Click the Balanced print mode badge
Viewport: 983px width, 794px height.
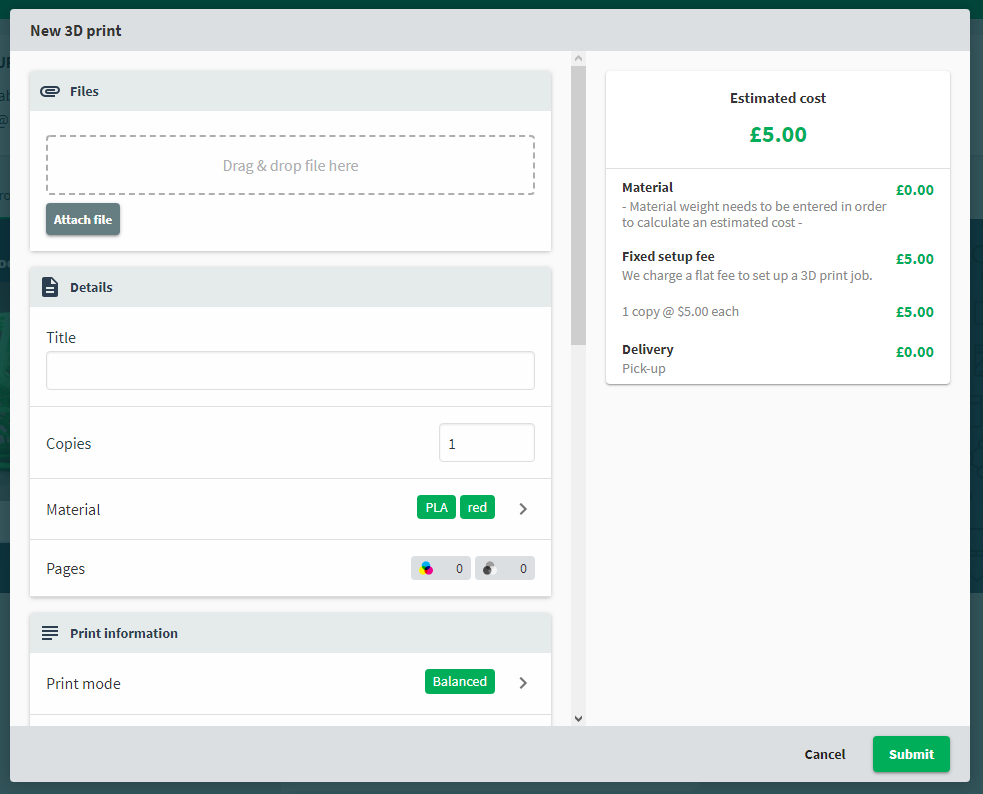pos(460,681)
